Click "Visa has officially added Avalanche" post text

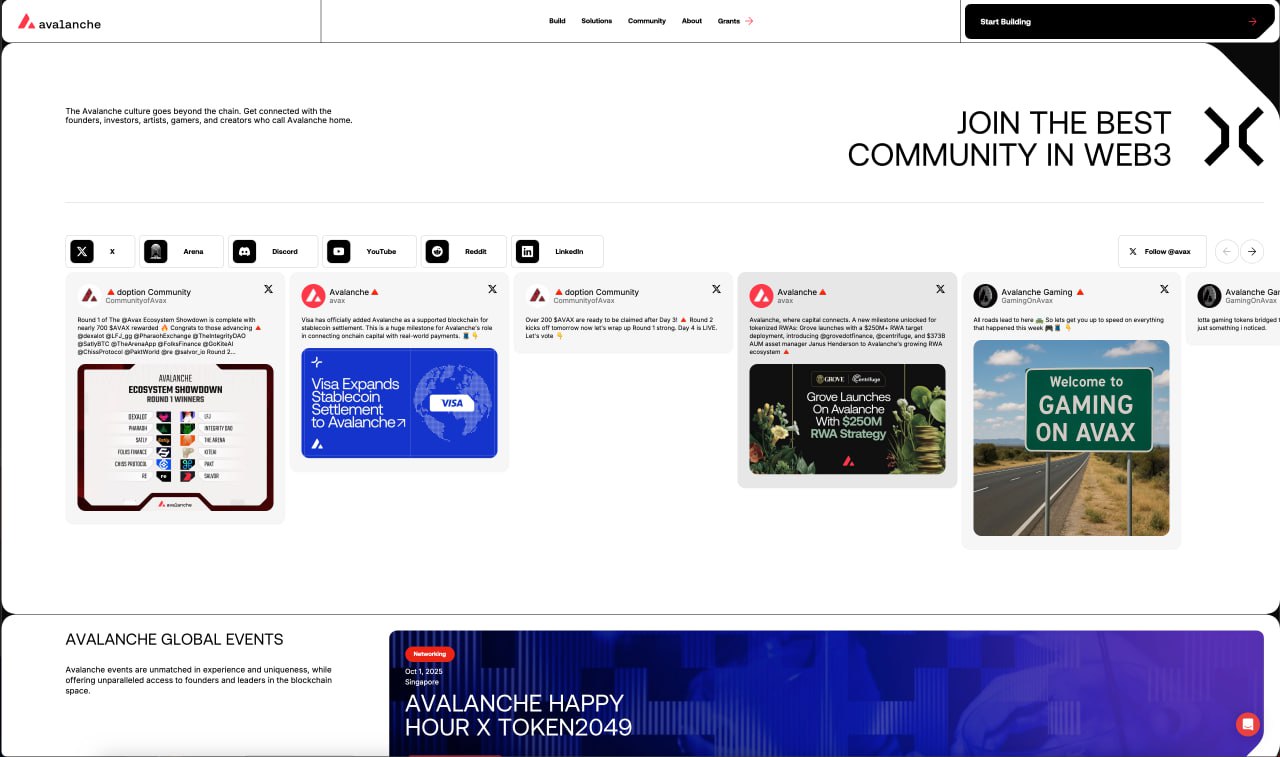click(395, 327)
